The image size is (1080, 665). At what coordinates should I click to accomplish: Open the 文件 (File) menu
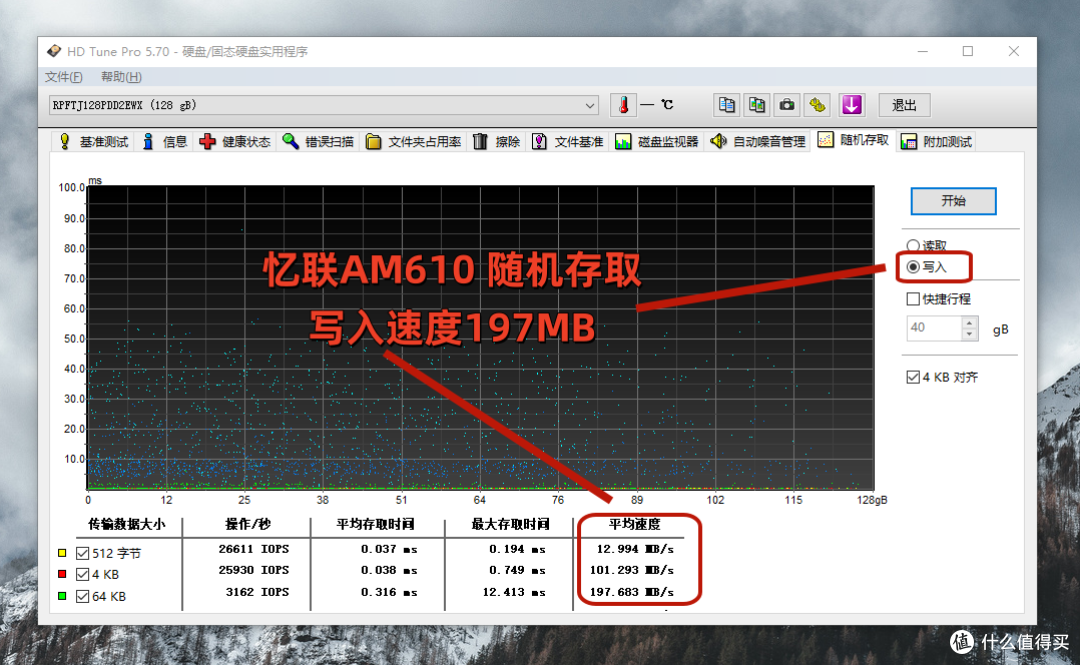[62, 77]
